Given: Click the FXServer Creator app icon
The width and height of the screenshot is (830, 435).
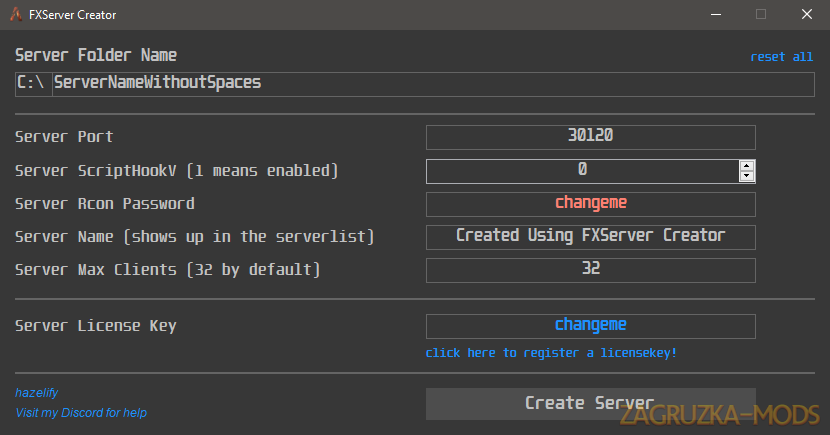Looking at the screenshot, I should point(16,14).
